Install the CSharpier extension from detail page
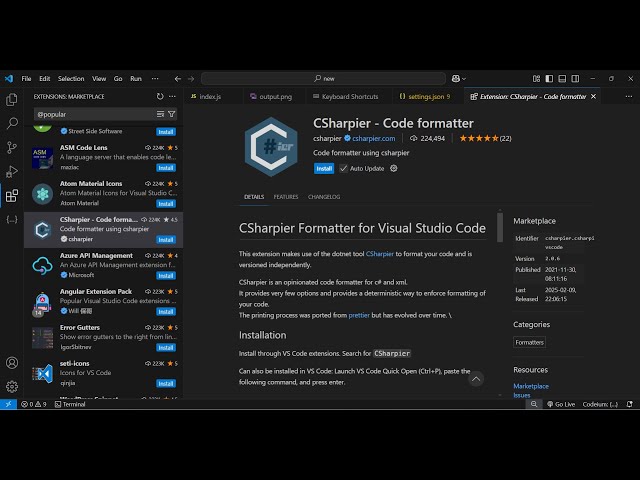The image size is (640, 480). [x=324, y=169]
